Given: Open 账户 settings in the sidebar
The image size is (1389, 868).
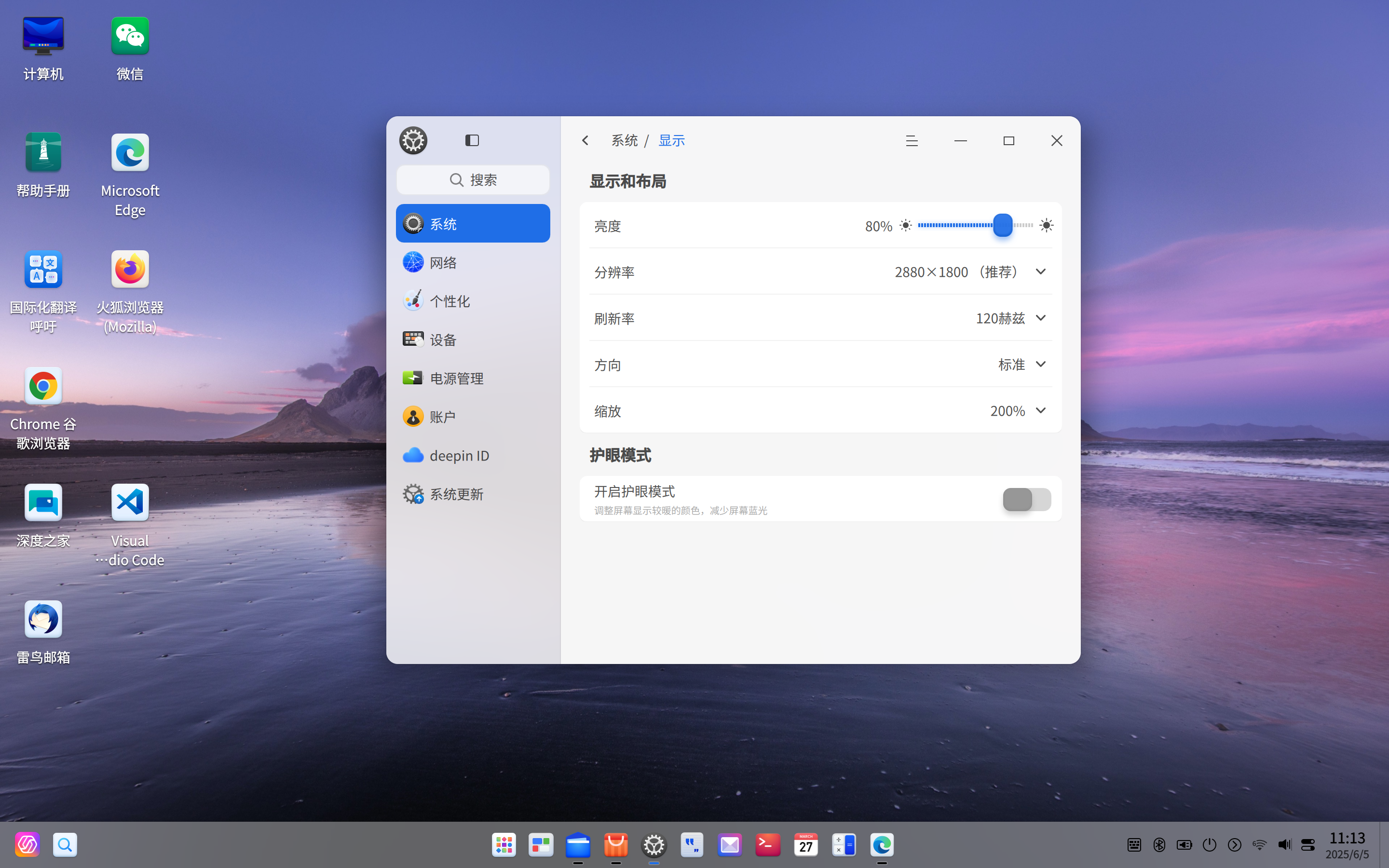Looking at the screenshot, I should [x=473, y=417].
